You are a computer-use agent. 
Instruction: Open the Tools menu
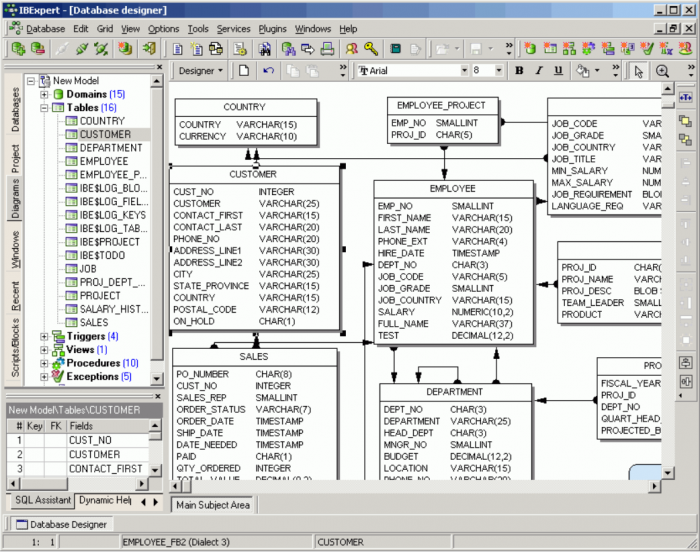point(198,29)
